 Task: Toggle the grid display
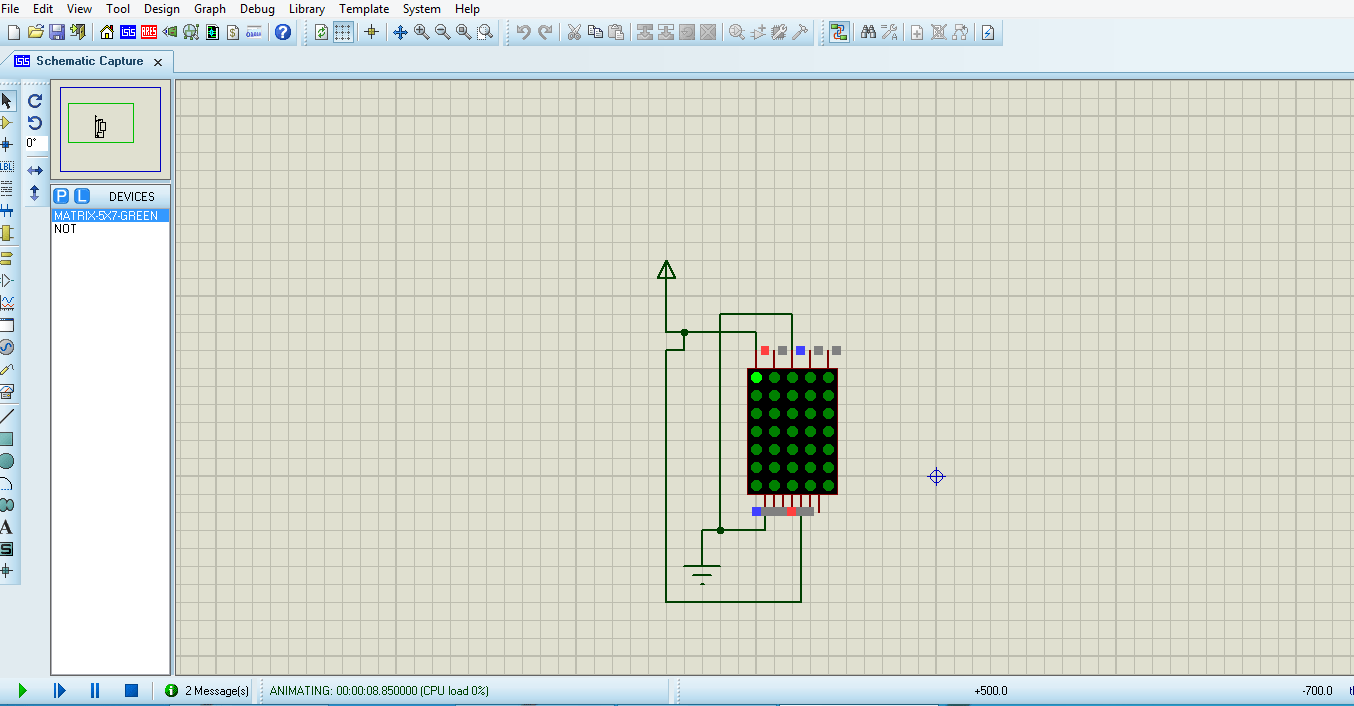(342, 32)
